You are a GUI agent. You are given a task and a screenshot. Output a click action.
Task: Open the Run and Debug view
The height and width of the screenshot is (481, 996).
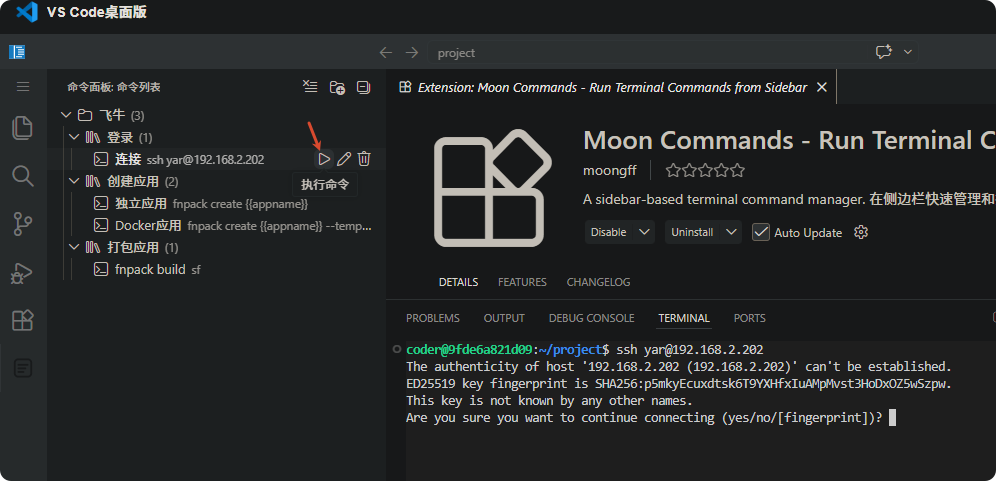coord(23,273)
